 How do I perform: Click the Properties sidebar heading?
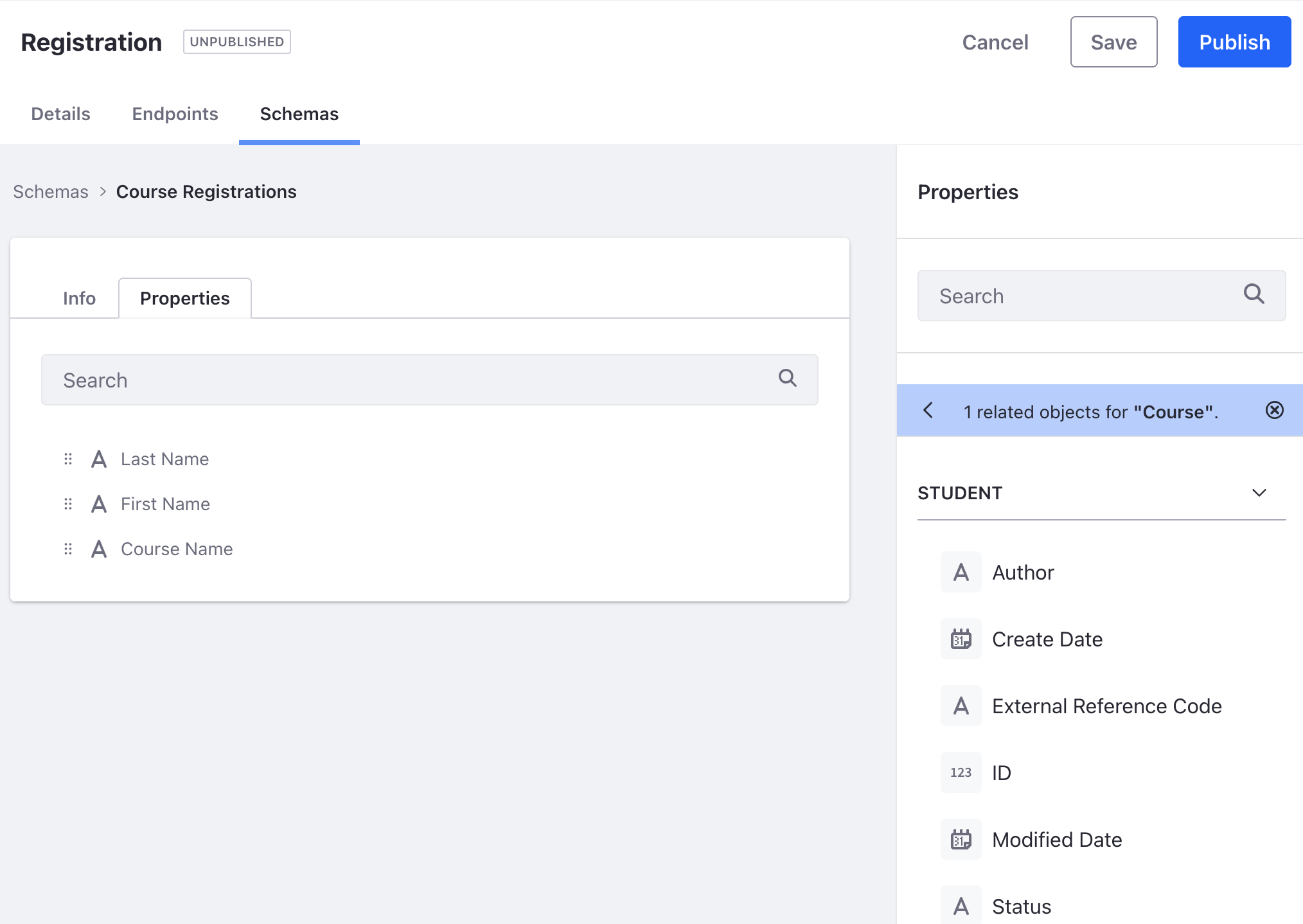pyautogui.click(x=968, y=192)
